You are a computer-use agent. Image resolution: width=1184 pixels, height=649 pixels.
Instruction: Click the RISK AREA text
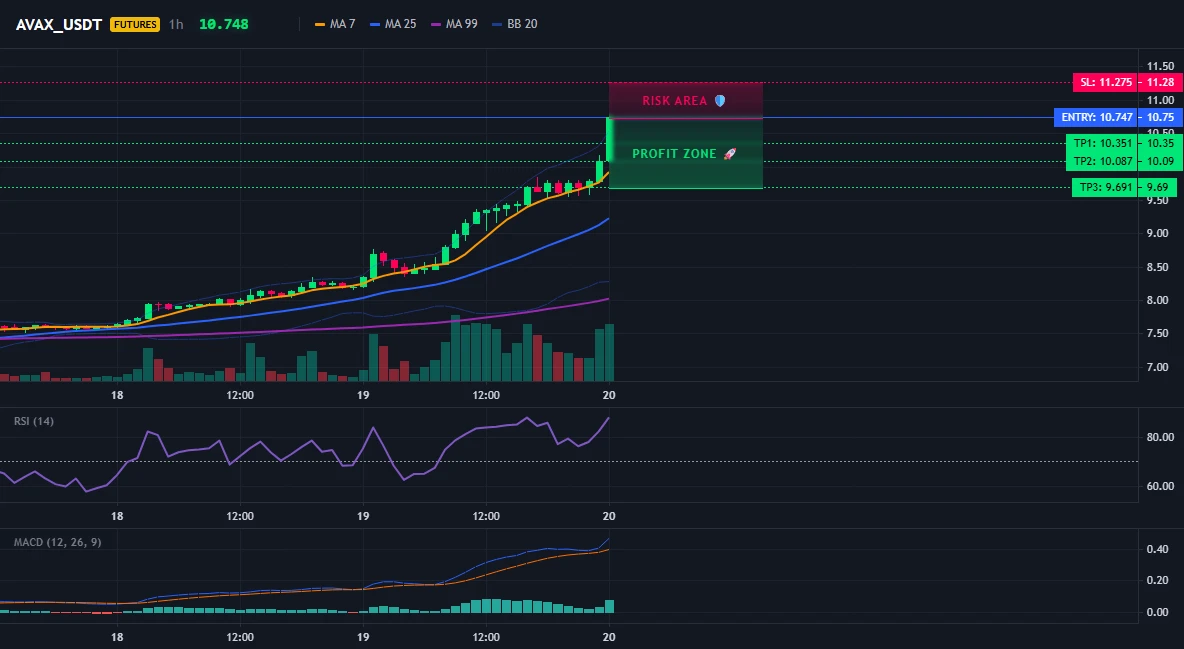tap(674, 100)
